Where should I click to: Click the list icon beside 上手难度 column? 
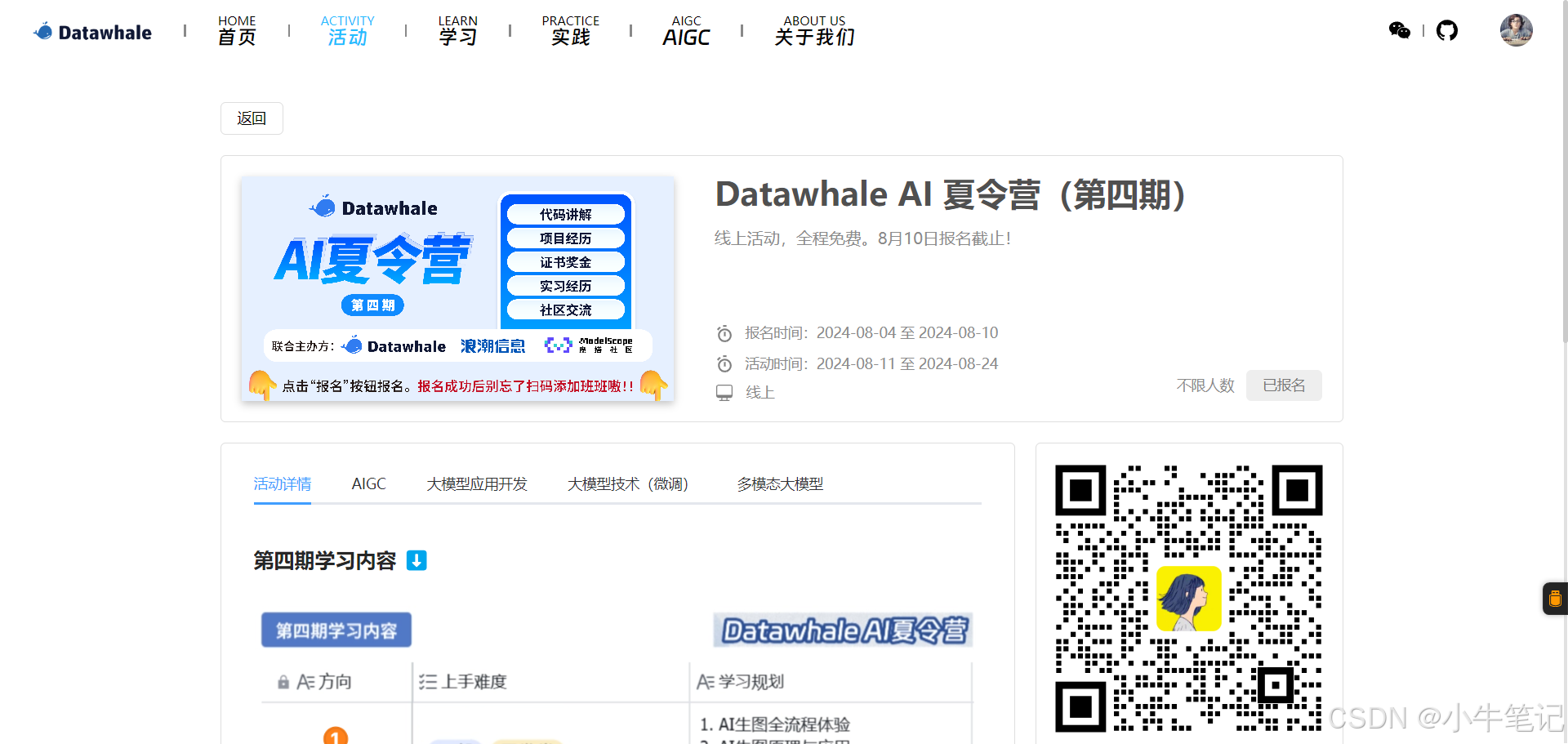[x=428, y=682]
